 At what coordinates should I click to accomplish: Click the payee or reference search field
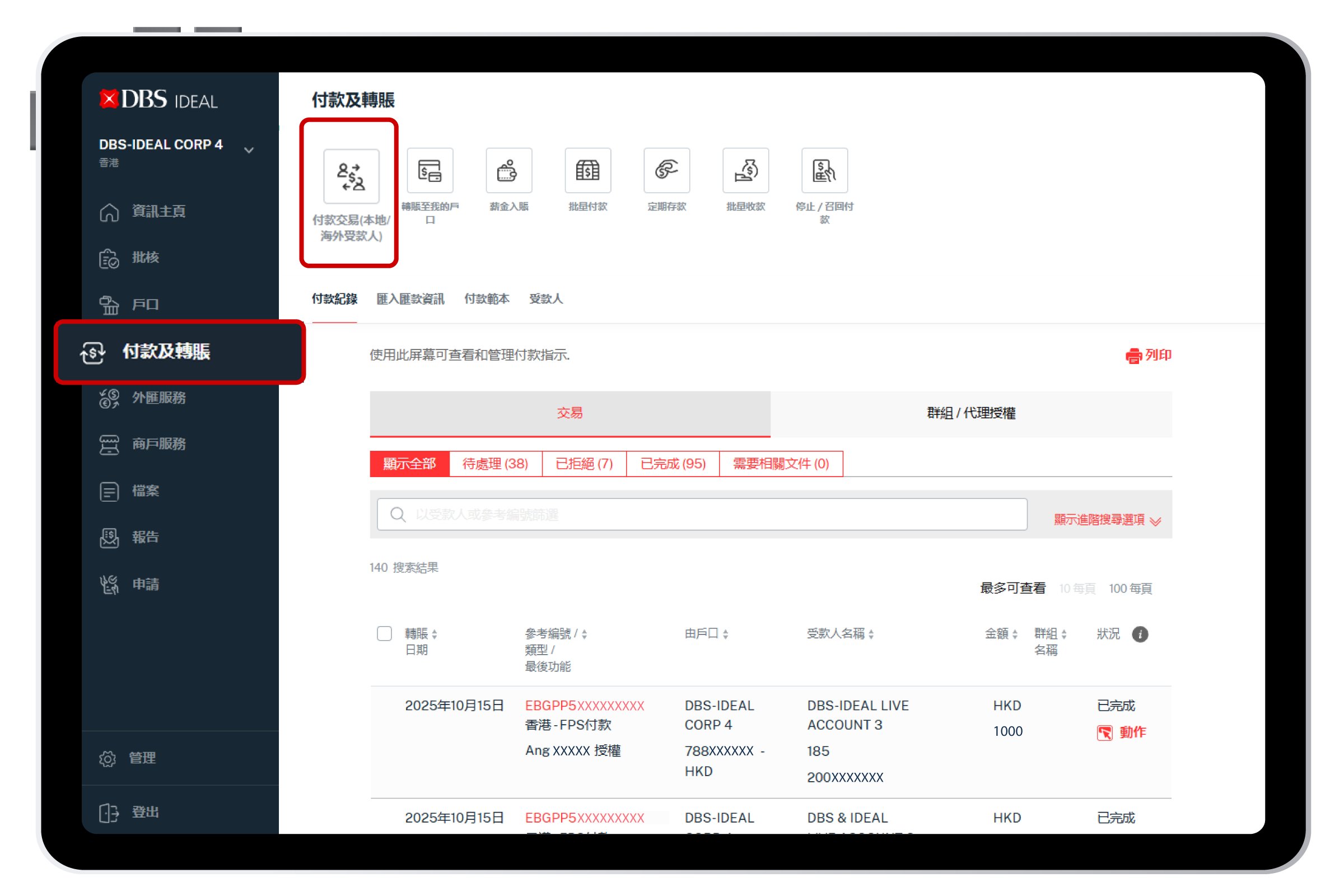pyautogui.click(x=702, y=515)
